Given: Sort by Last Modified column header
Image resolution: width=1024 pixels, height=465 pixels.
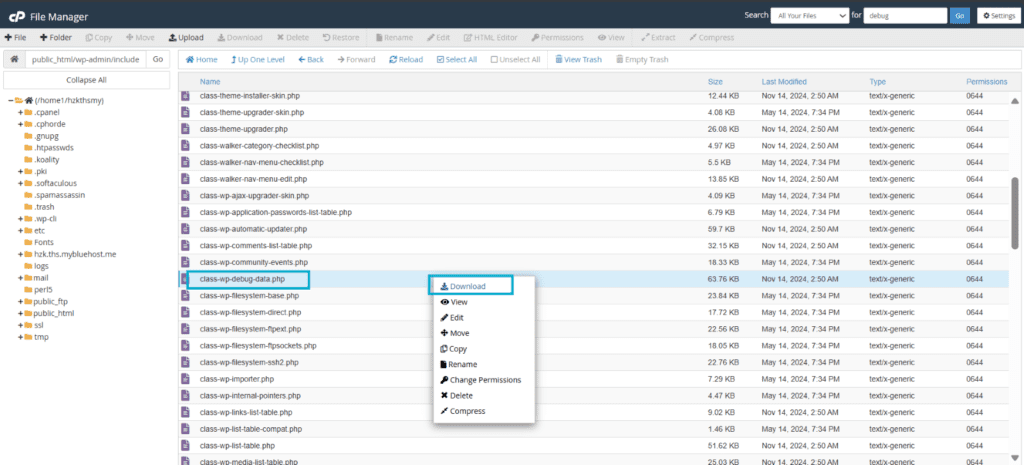Looking at the screenshot, I should click(x=784, y=82).
